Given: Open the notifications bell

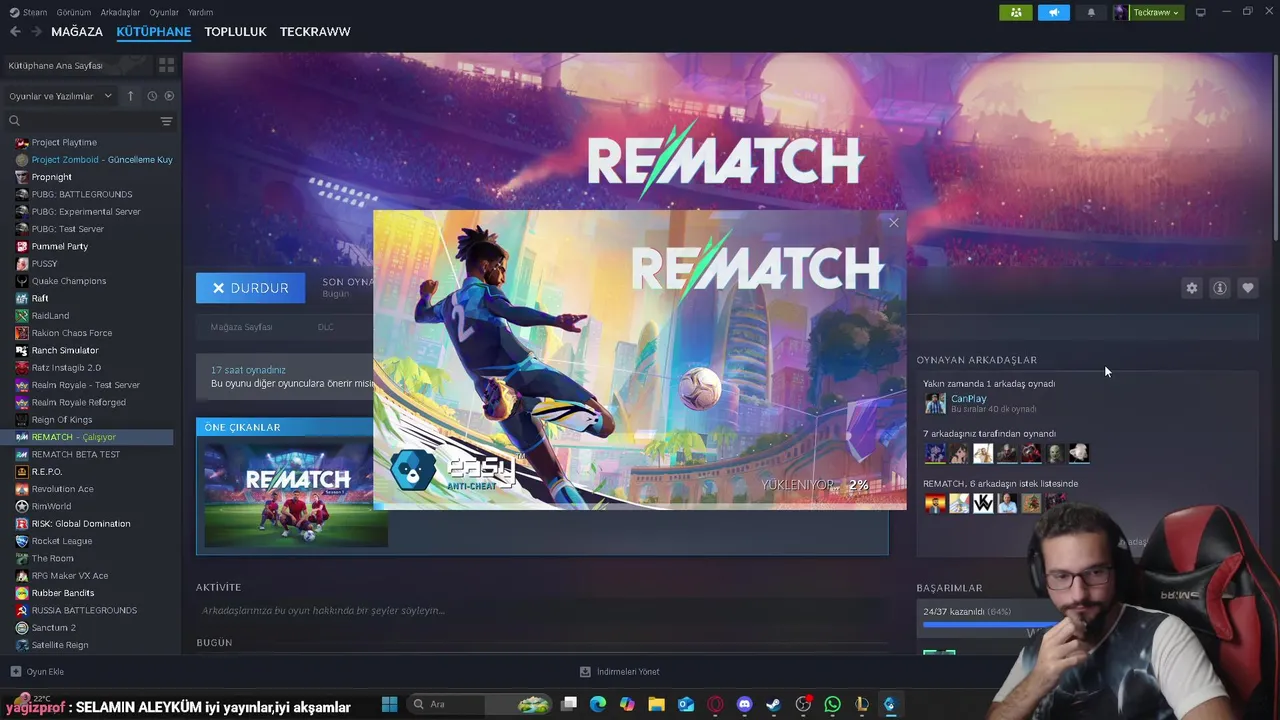Looking at the screenshot, I should coord(1091,12).
